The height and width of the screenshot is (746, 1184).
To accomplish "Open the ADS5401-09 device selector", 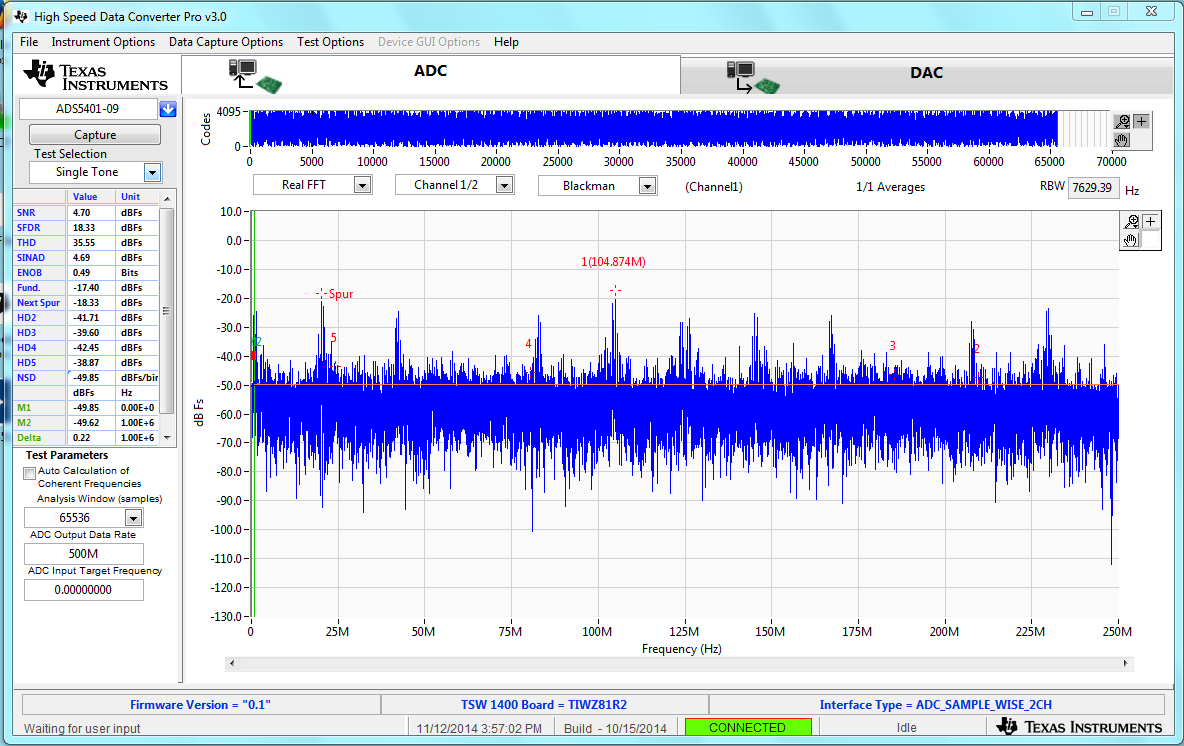I will tap(88, 109).
